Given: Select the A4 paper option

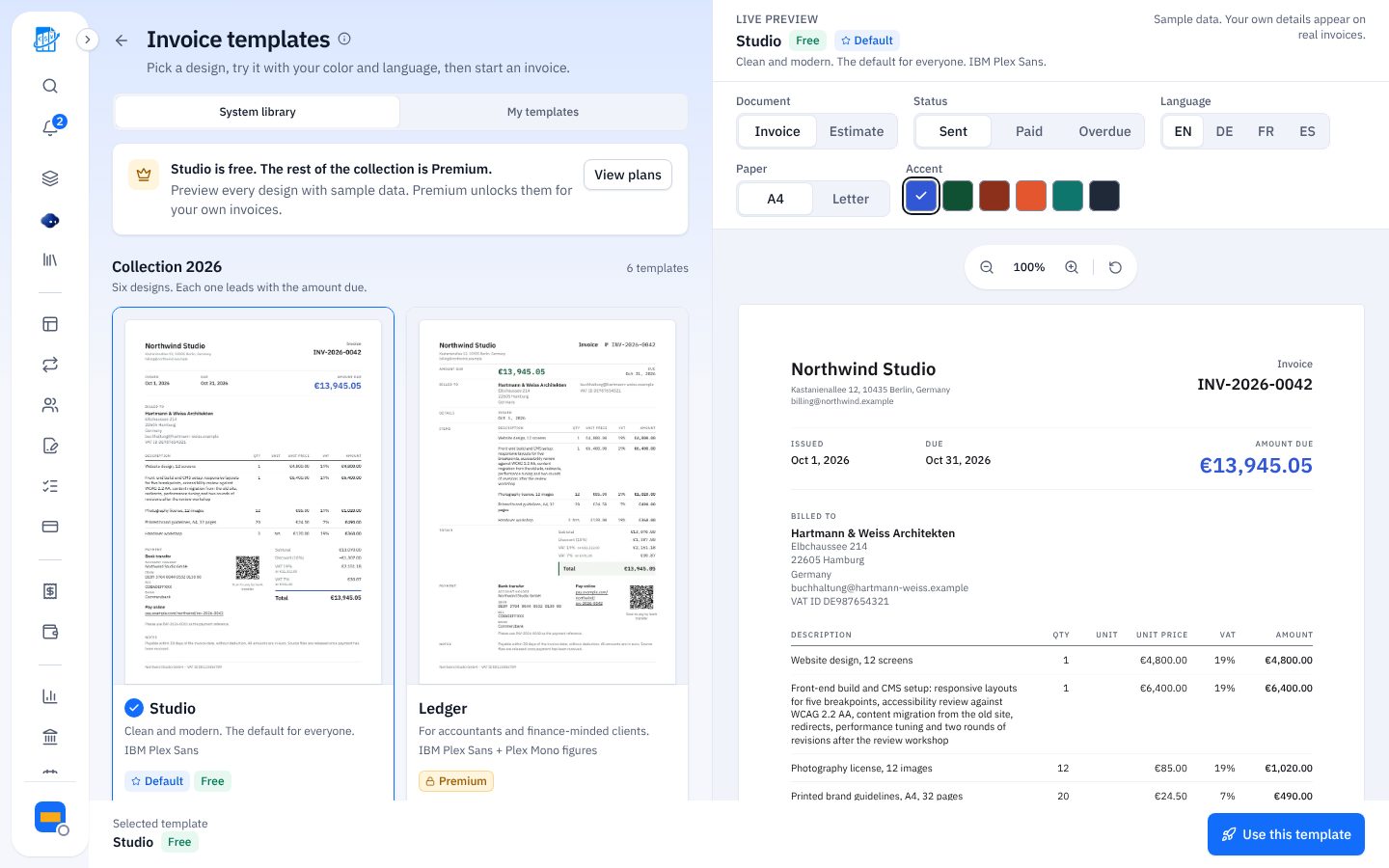Looking at the screenshot, I should point(776,199).
